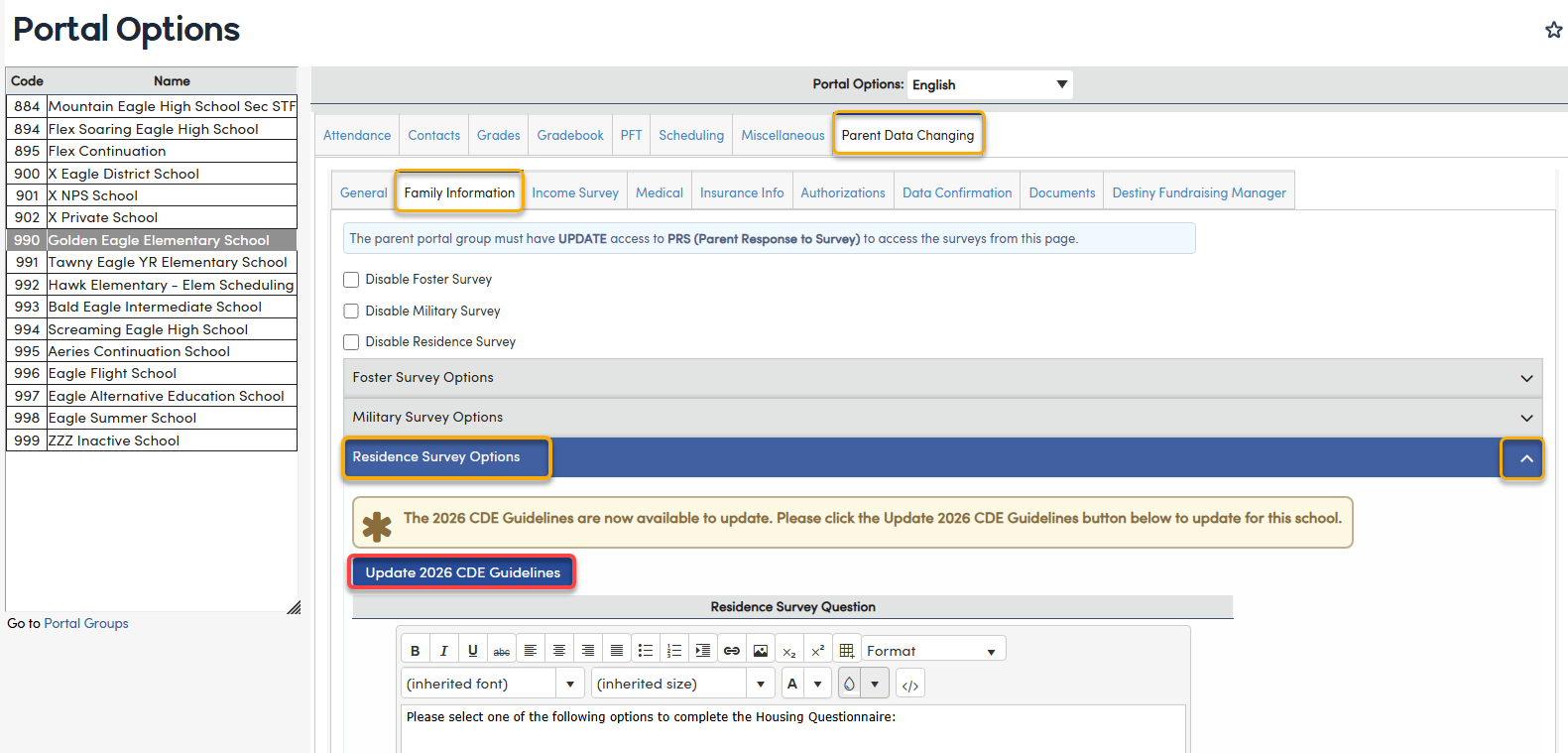Select the Family Information sub-tab

[x=459, y=193]
